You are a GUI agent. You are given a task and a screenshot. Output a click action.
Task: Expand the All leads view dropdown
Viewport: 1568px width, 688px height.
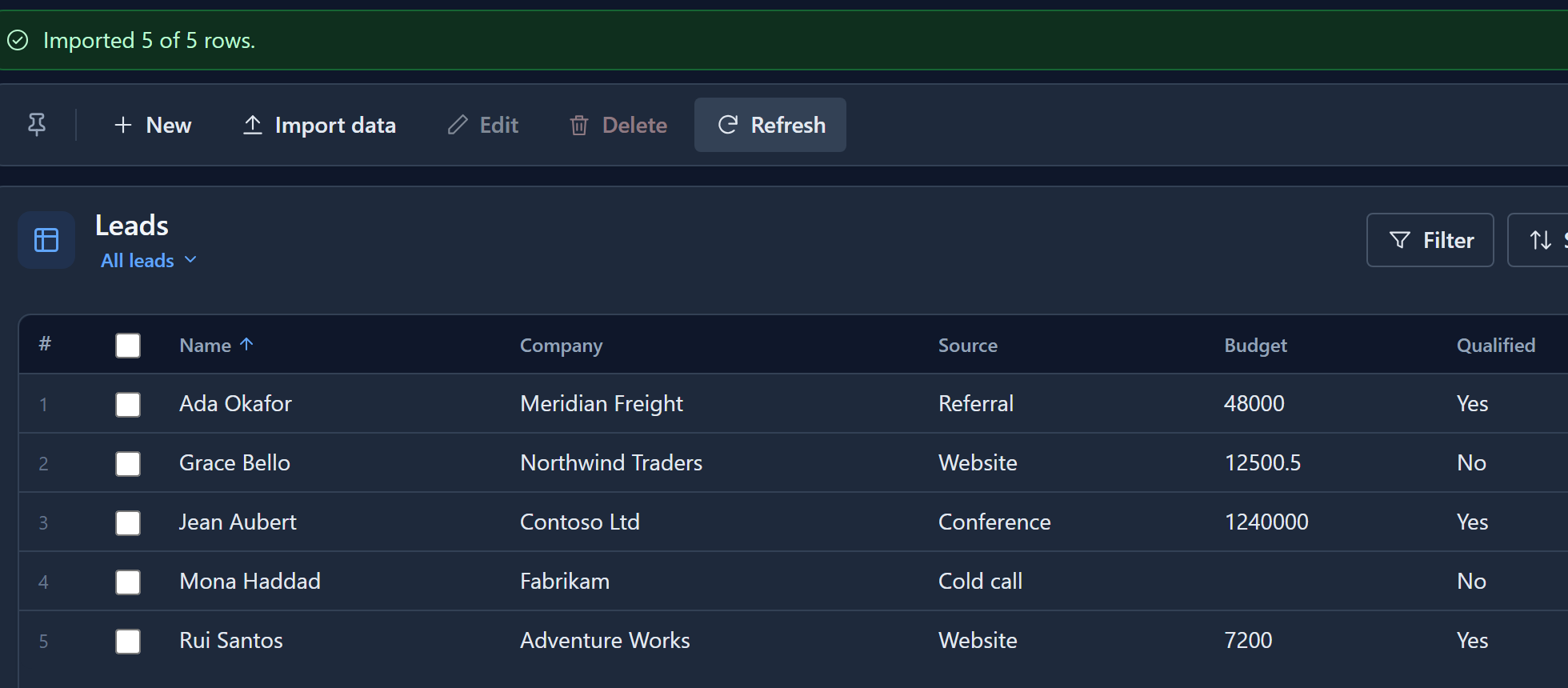(149, 261)
